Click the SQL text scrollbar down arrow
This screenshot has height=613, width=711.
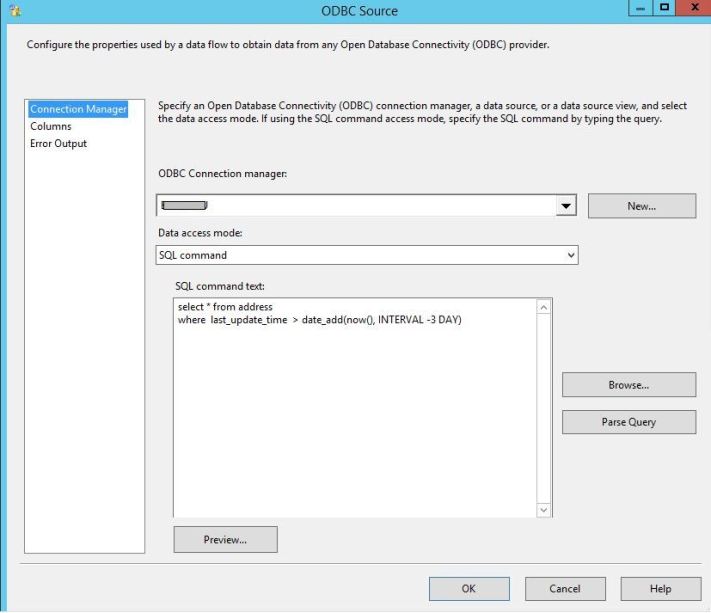[x=544, y=510]
